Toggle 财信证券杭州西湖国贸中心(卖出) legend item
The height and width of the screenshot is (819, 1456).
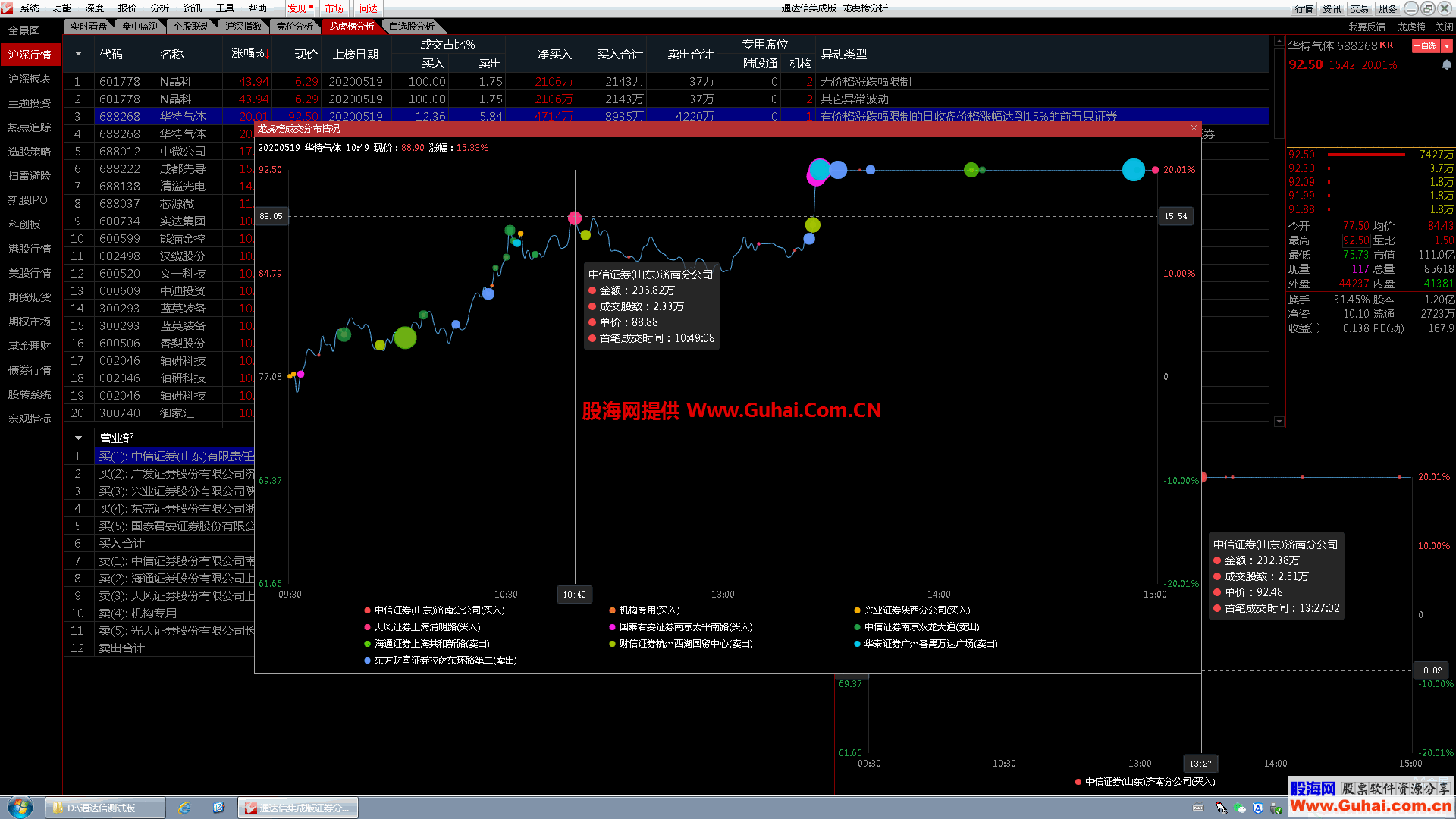[x=681, y=643]
